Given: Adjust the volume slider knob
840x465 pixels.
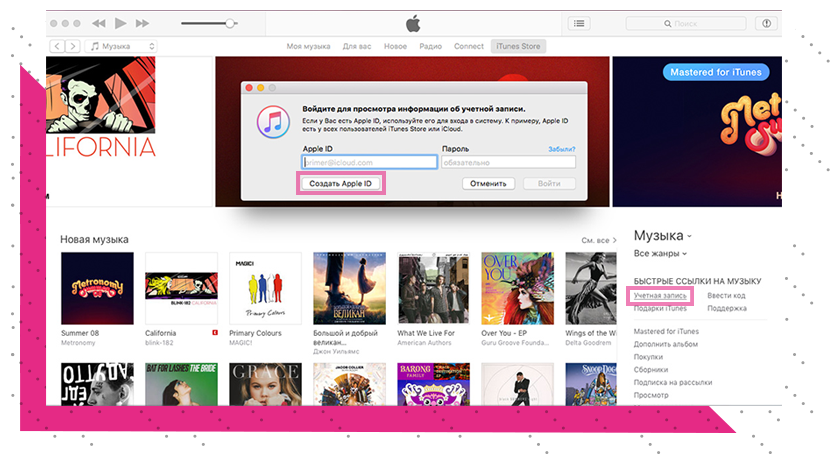Looking at the screenshot, I should [x=231, y=23].
